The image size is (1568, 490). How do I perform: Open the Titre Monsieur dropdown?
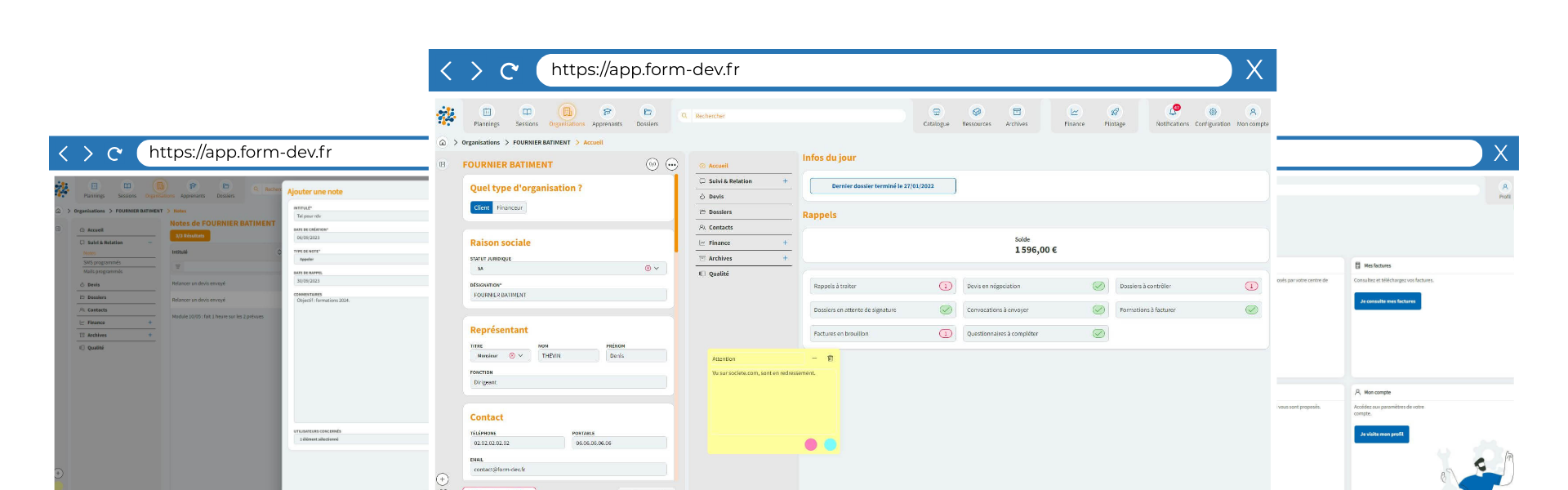(520, 355)
